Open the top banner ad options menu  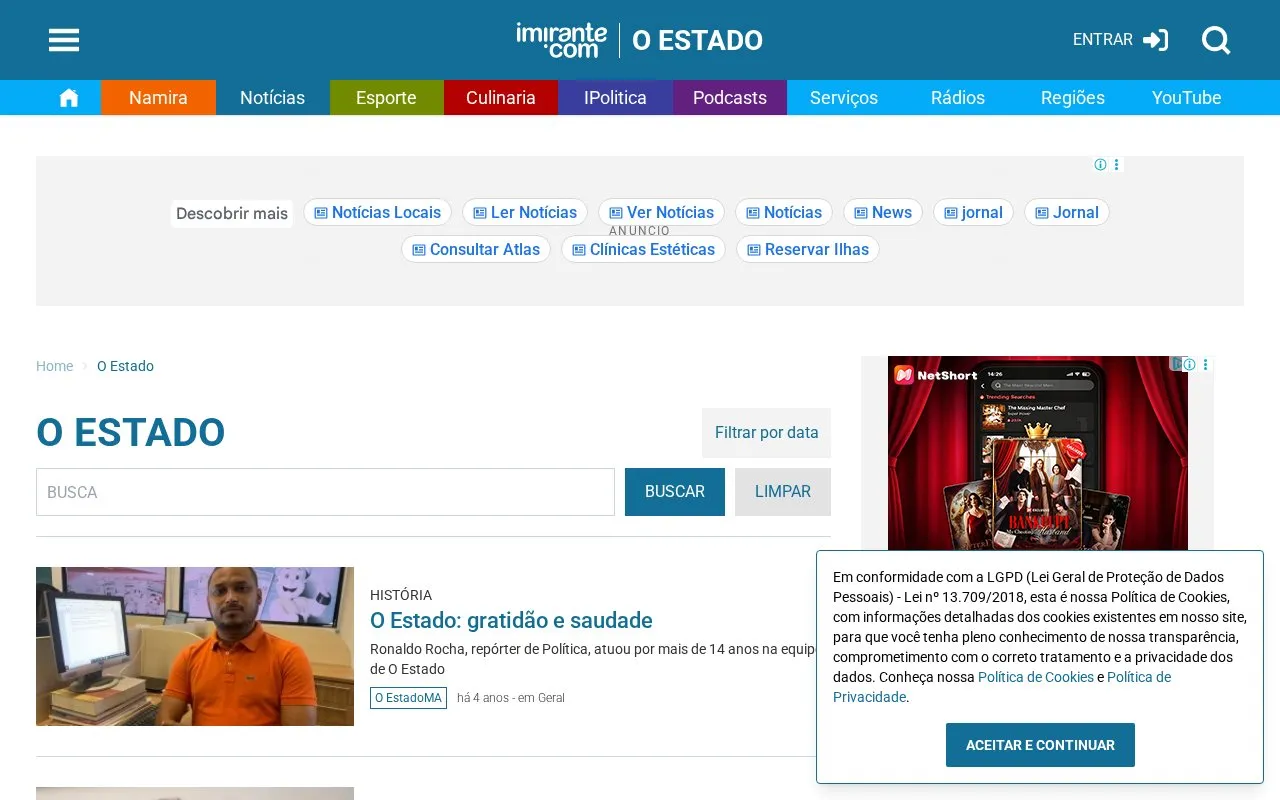tap(1117, 165)
